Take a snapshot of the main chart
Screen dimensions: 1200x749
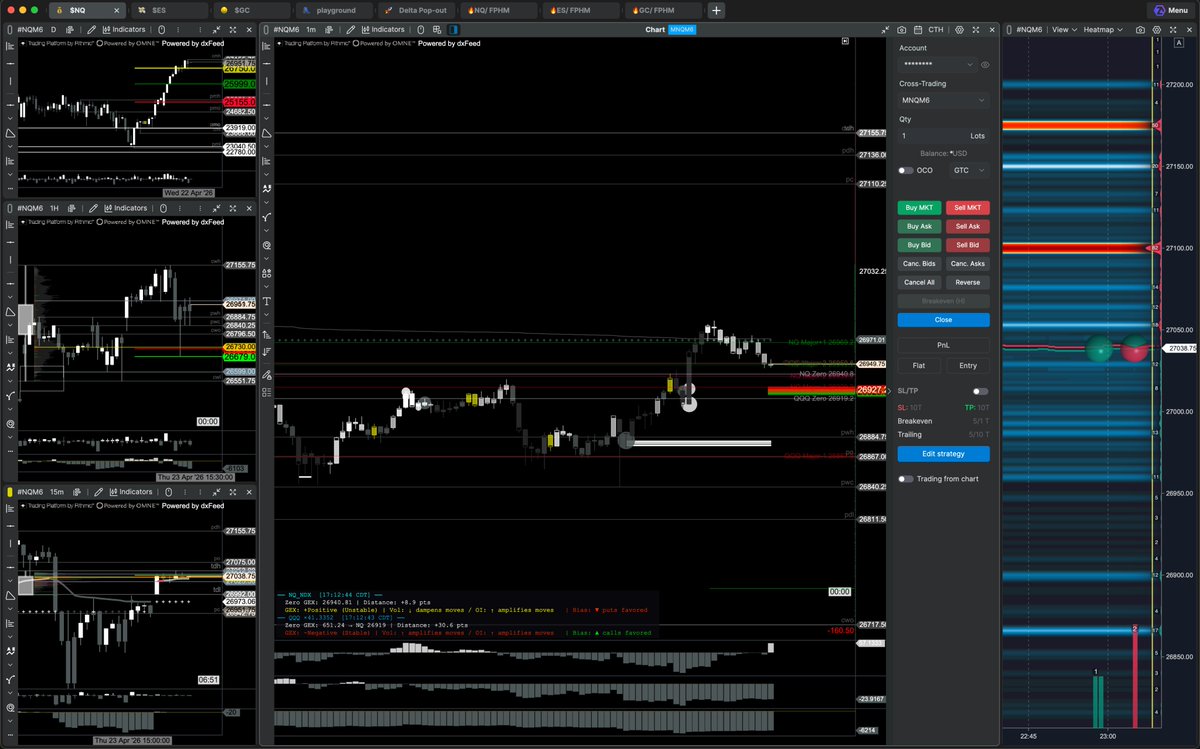tap(902, 30)
